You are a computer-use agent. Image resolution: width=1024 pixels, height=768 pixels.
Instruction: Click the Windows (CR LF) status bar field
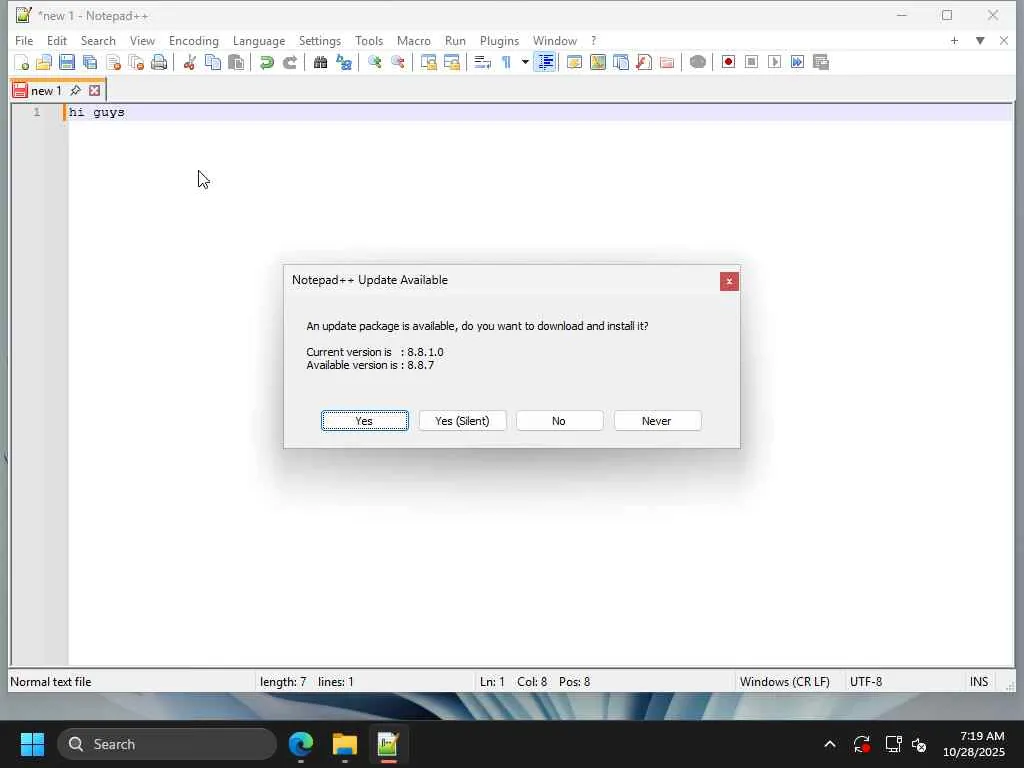tap(785, 682)
